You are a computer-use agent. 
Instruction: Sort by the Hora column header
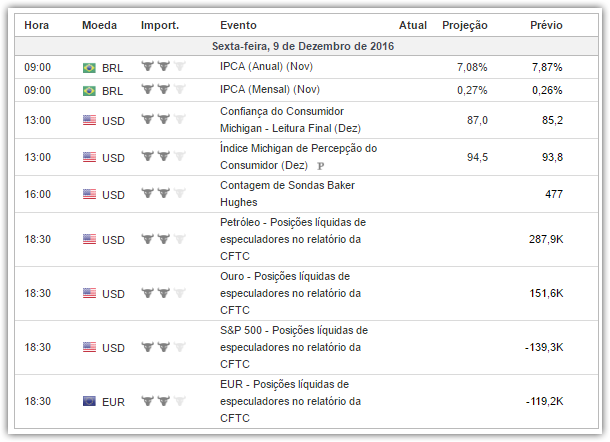pyautogui.click(x=37, y=25)
